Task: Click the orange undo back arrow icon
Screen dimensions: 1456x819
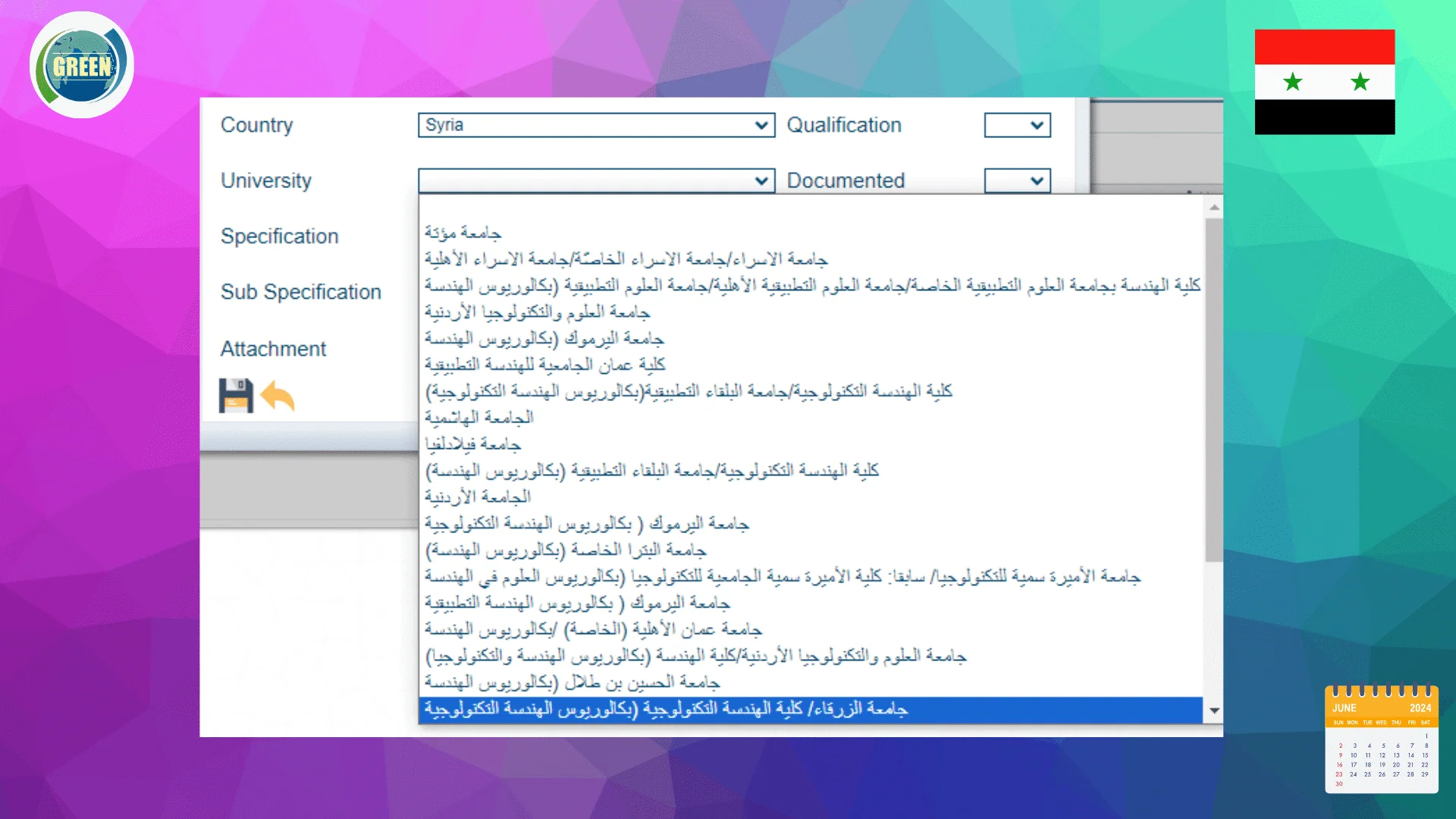Action: 278,397
